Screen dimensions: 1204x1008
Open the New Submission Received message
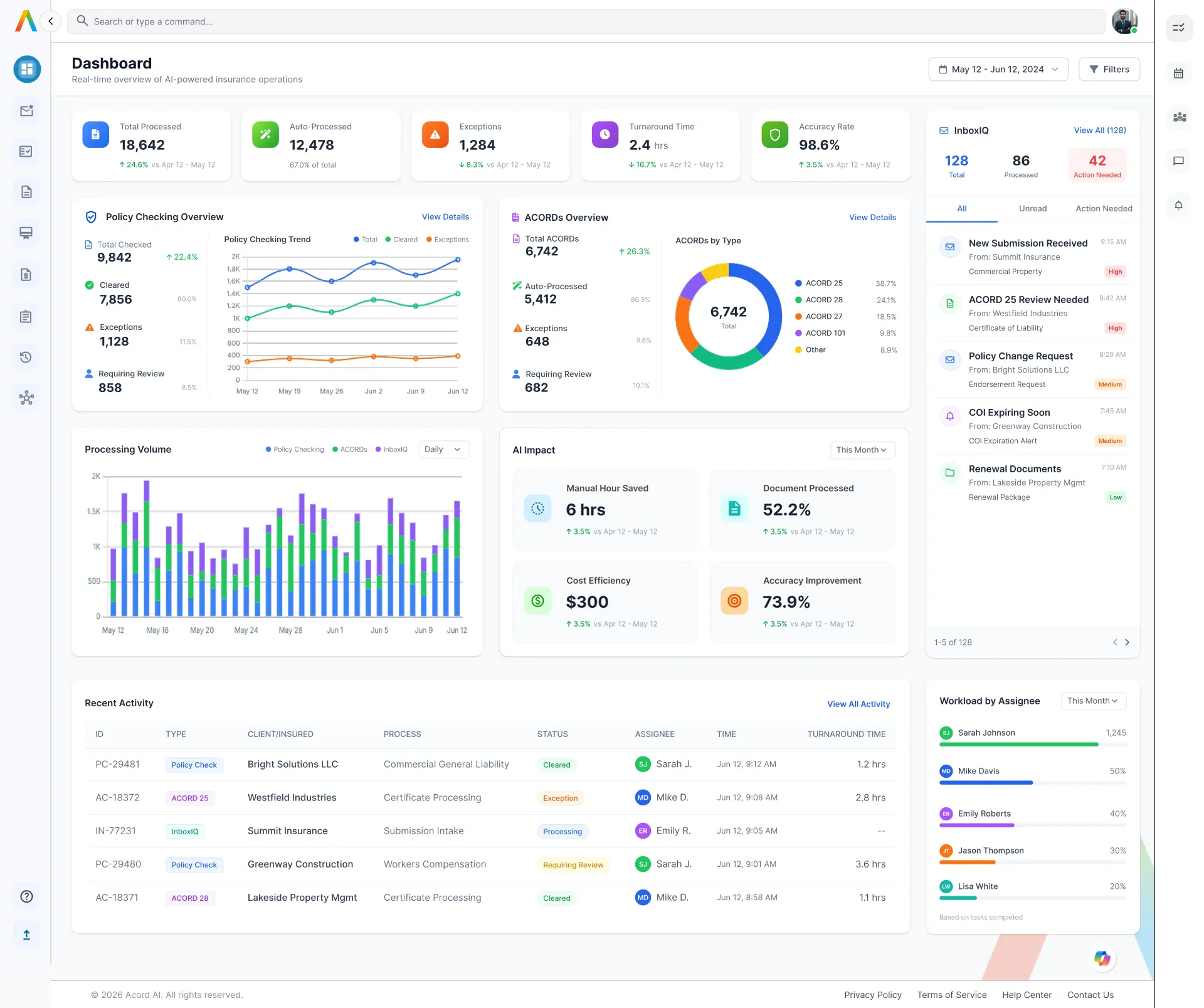1033,257
